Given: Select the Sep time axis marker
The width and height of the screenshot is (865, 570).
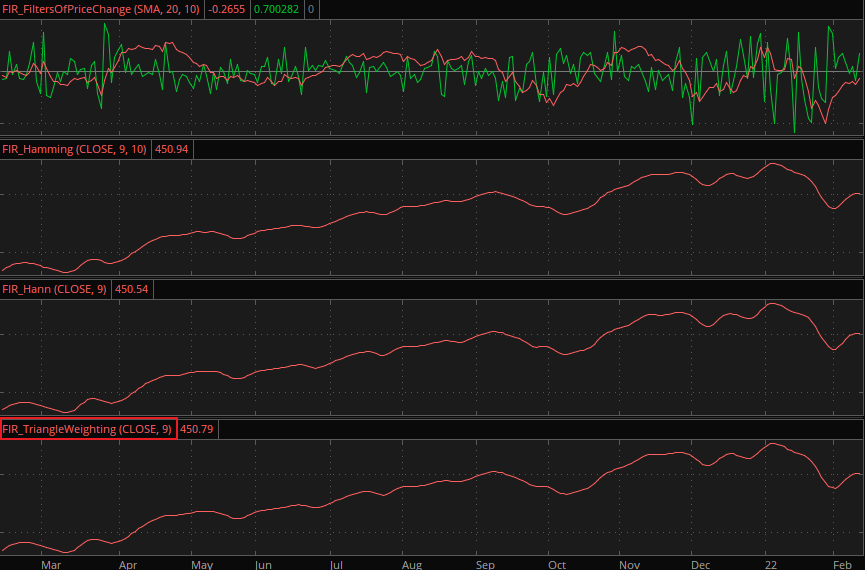Looking at the screenshot, I should tap(486, 563).
